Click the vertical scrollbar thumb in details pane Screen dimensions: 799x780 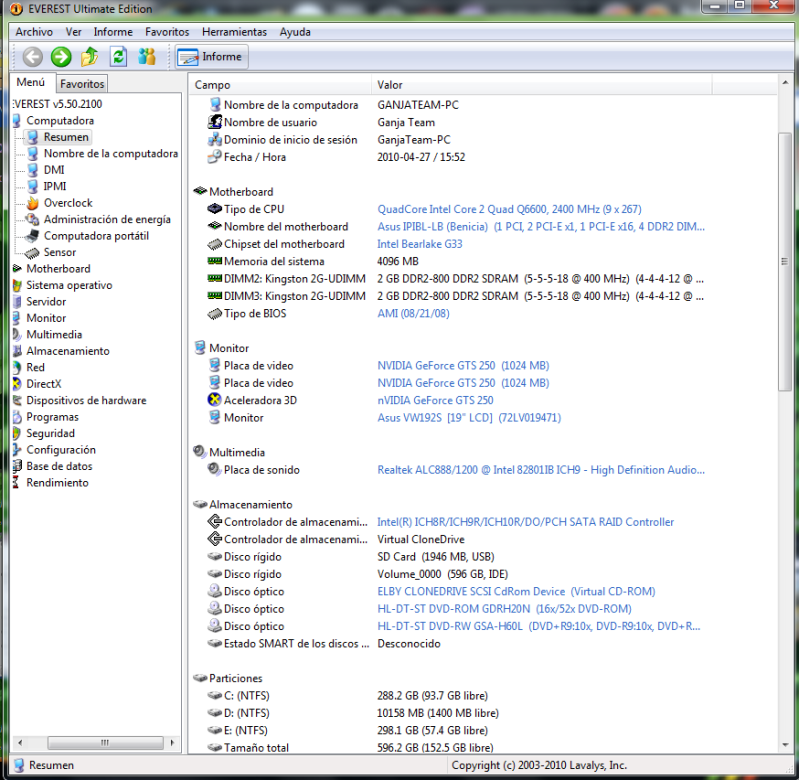pos(785,261)
